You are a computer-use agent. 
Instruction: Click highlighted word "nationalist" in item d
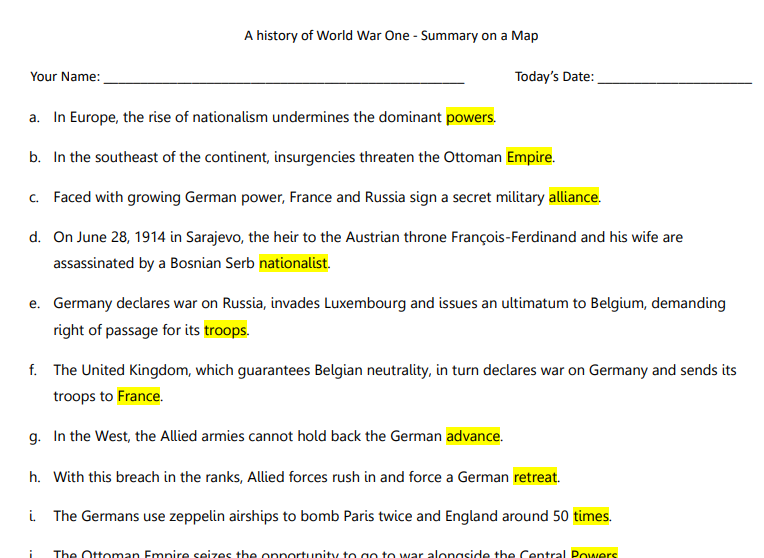tap(293, 264)
